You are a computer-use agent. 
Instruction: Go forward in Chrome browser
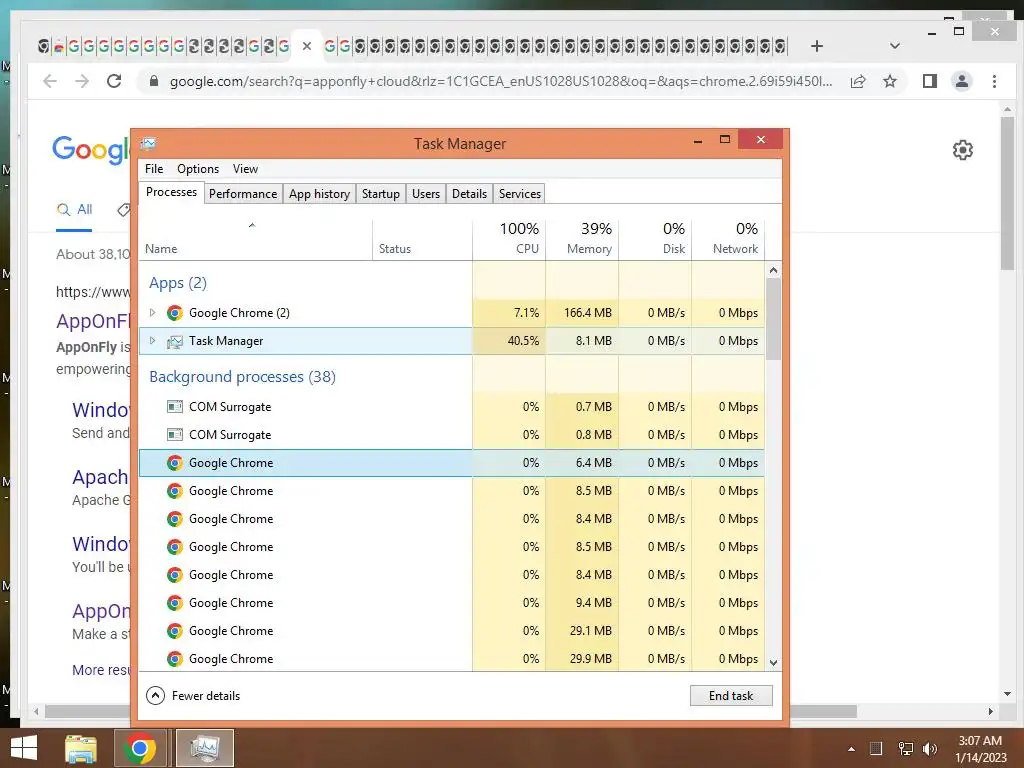click(x=82, y=81)
